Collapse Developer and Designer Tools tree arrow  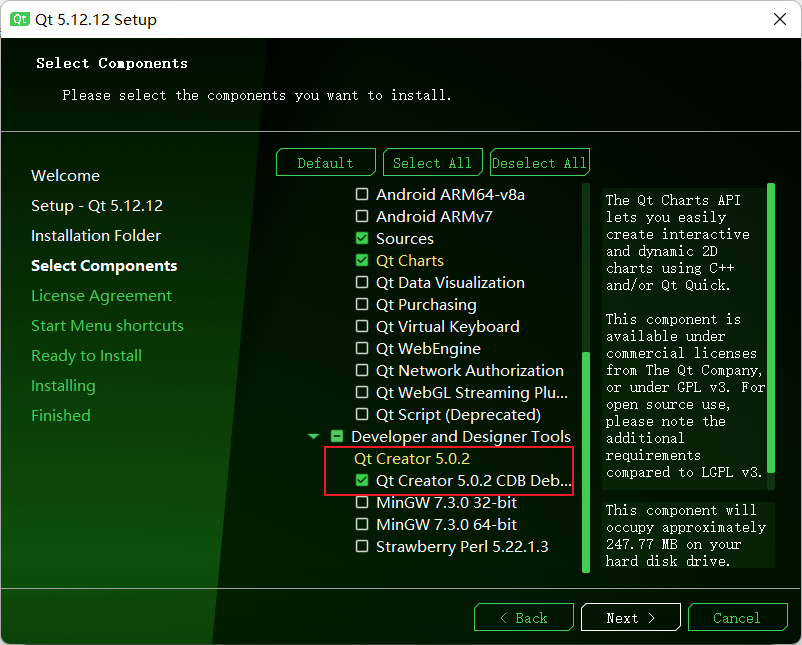[314, 436]
